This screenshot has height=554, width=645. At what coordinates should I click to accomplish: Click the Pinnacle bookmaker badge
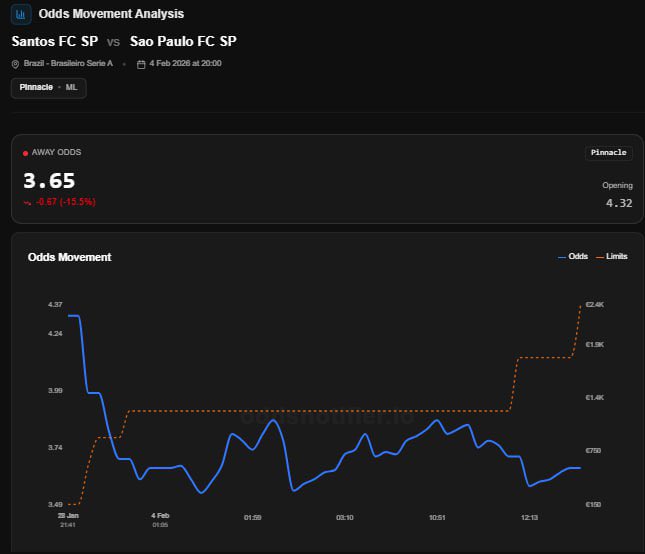tap(608, 153)
